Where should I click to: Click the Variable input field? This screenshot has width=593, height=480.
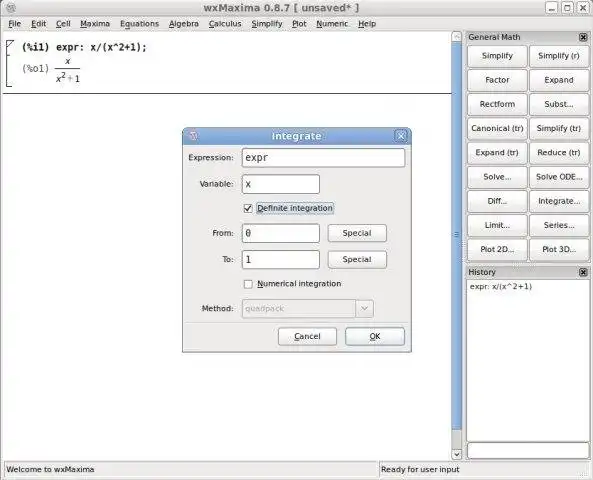(281, 184)
